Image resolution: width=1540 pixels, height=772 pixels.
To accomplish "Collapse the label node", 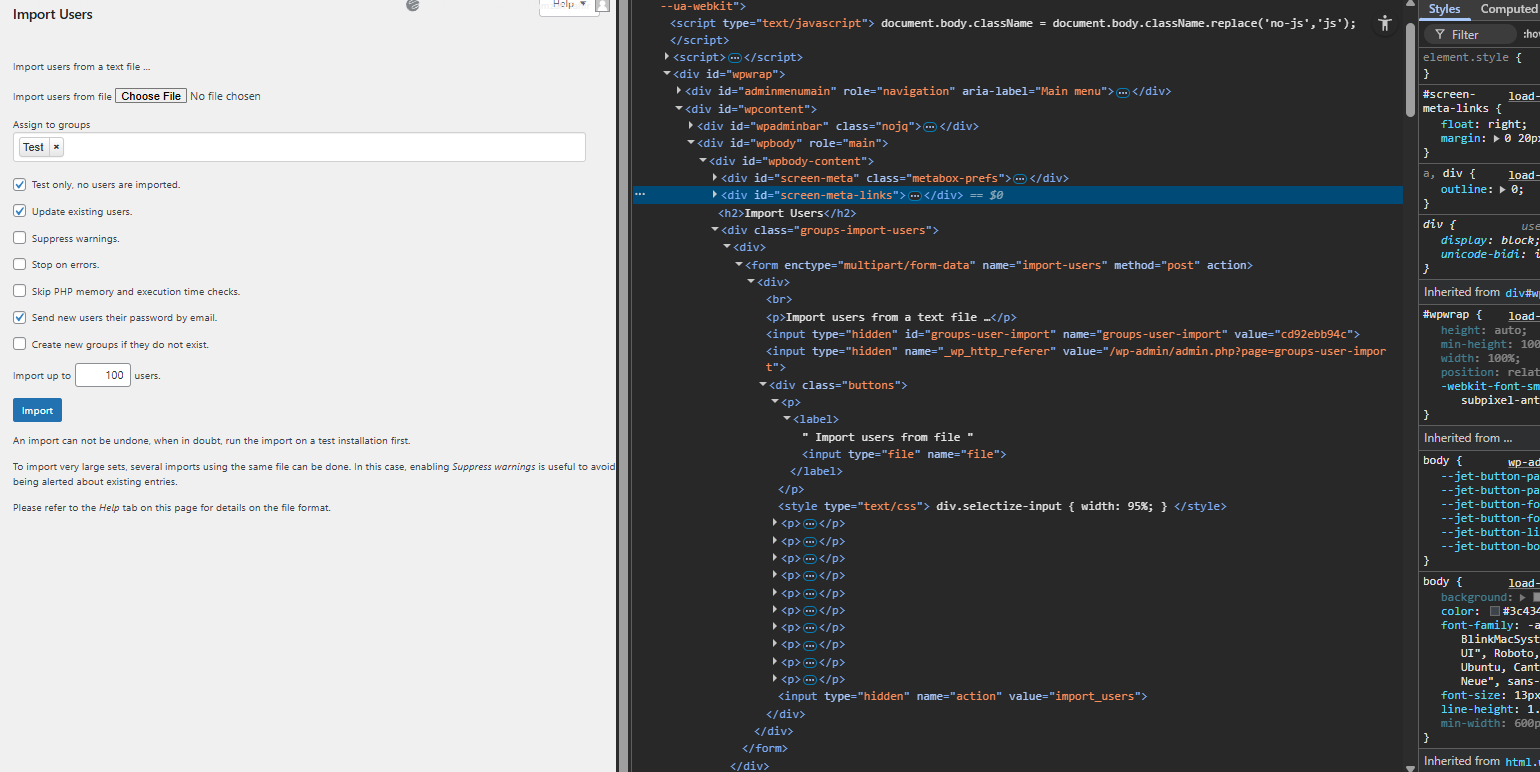I will [787, 420].
